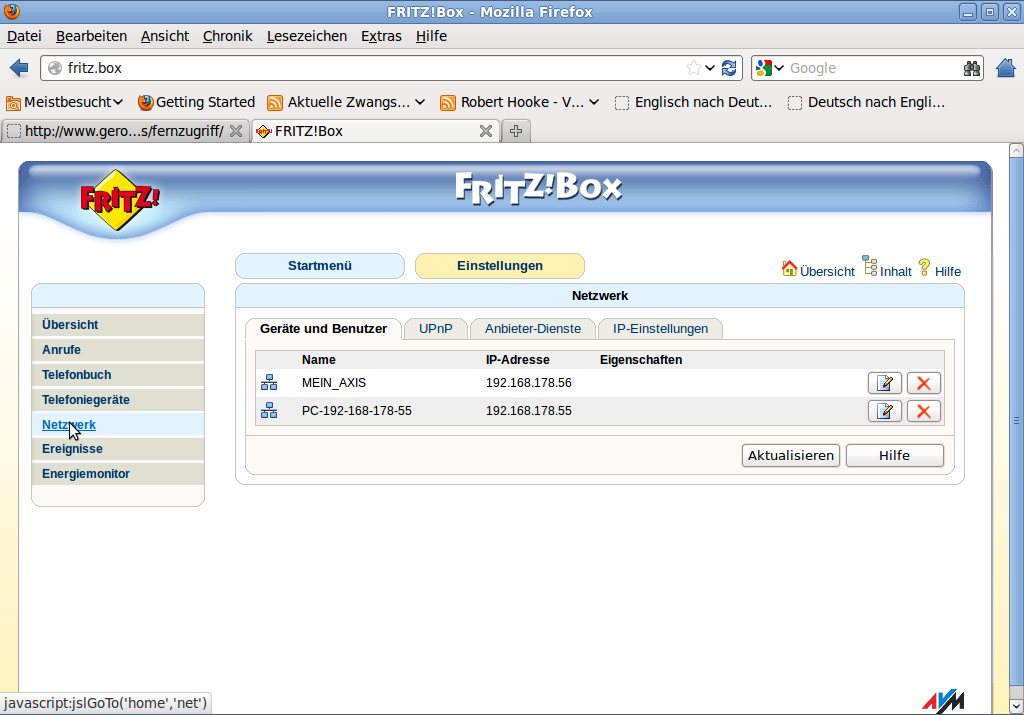
Task: Delete the PC-192-168-178-55 device entry
Action: click(x=923, y=411)
